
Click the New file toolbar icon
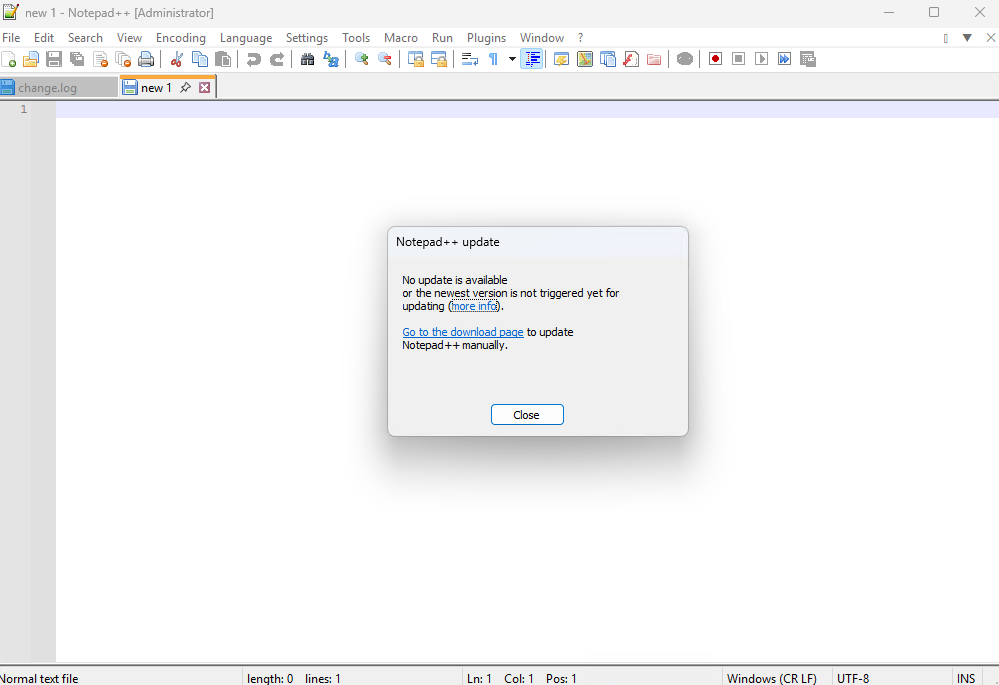[x=9, y=59]
